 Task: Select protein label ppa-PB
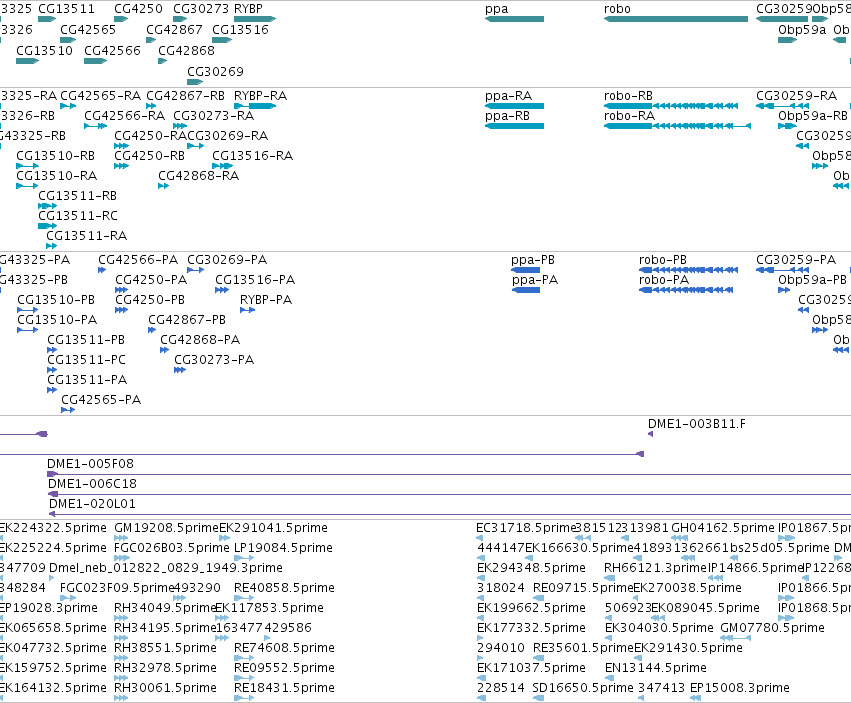533,260
